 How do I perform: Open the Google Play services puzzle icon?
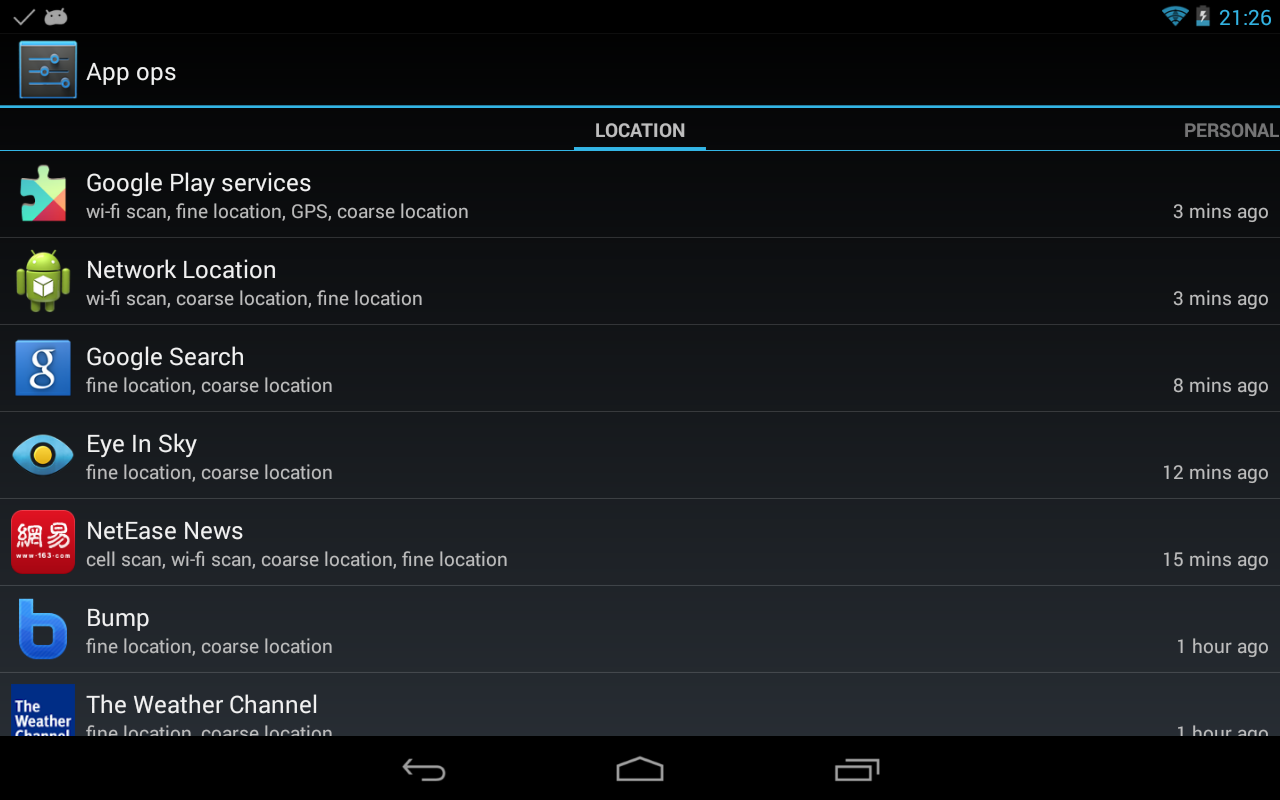pos(43,194)
